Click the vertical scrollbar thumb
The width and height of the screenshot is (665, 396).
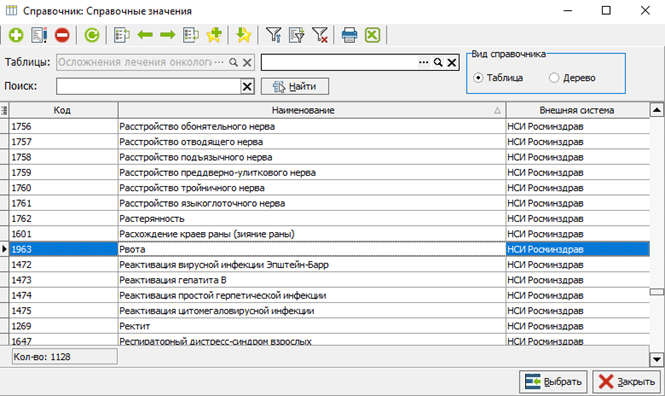pyautogui.click(x=657, y=292)
